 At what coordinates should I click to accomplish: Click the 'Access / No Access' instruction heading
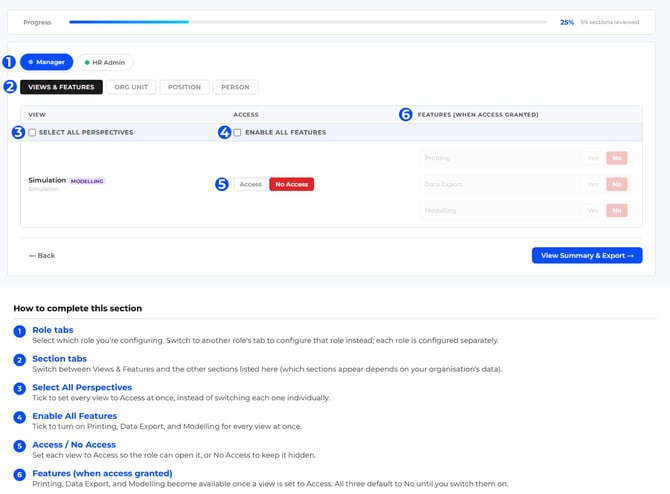pos(74,444)
